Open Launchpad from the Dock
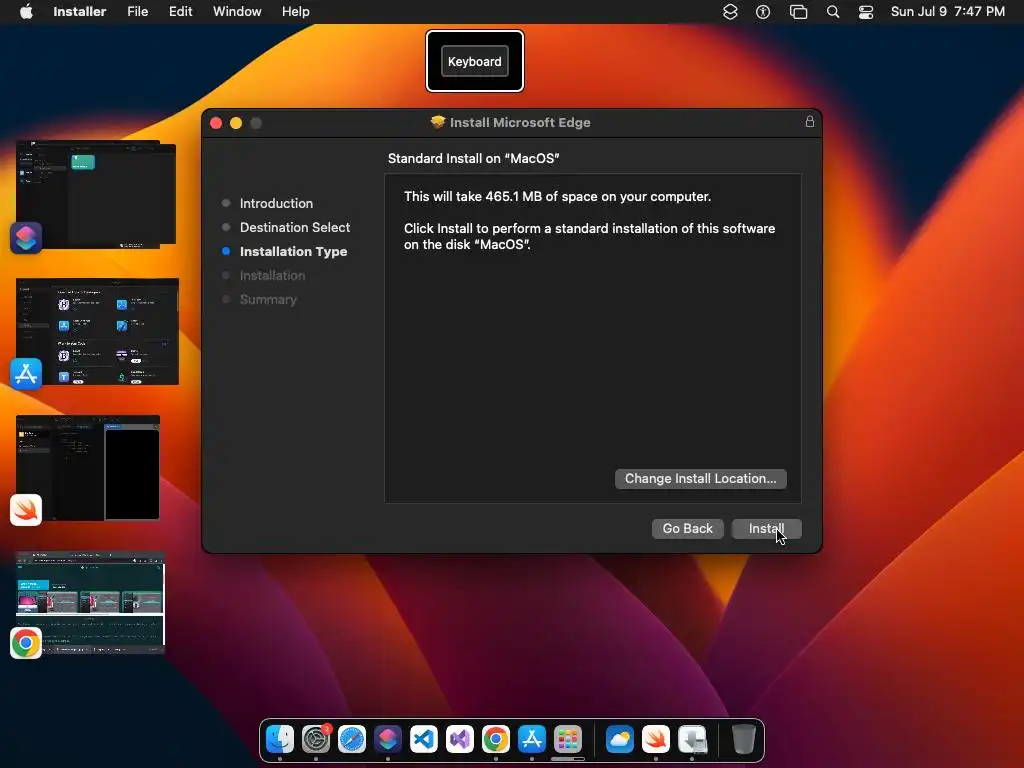1024x768 pixels. [x=568, y=739]
